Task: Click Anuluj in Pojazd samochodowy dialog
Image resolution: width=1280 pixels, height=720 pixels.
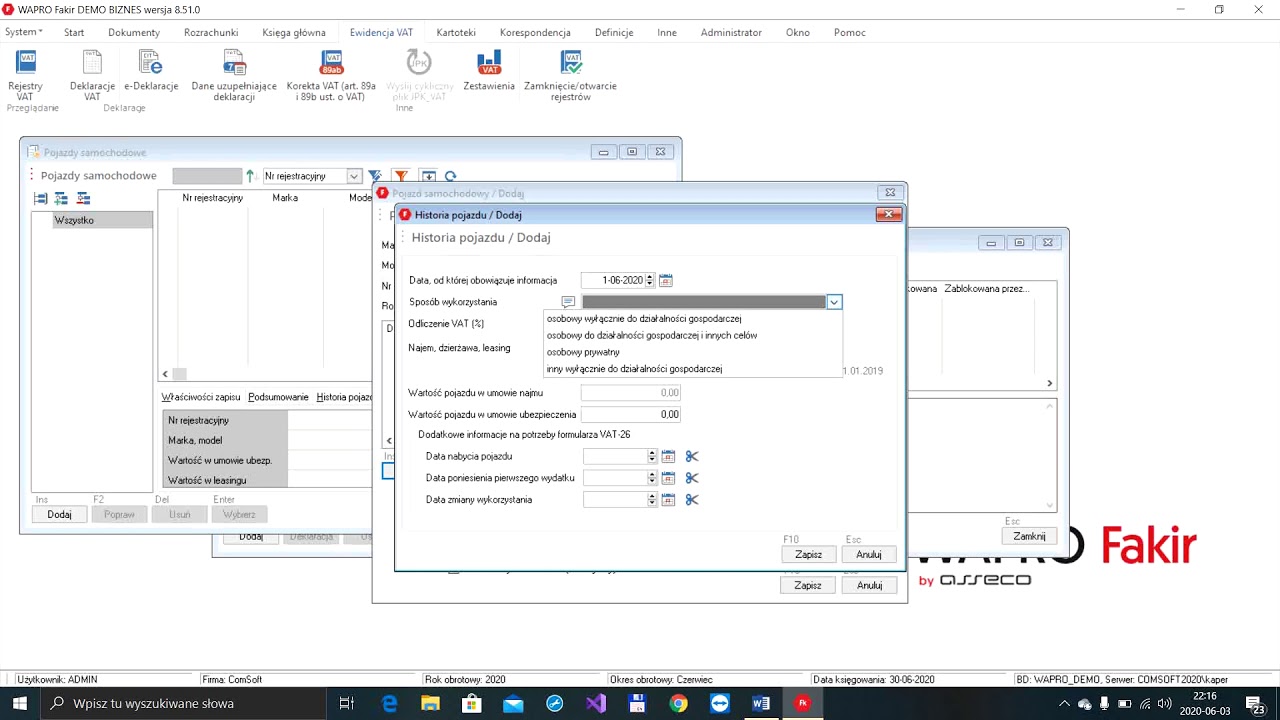Action: tap(869, 585)
